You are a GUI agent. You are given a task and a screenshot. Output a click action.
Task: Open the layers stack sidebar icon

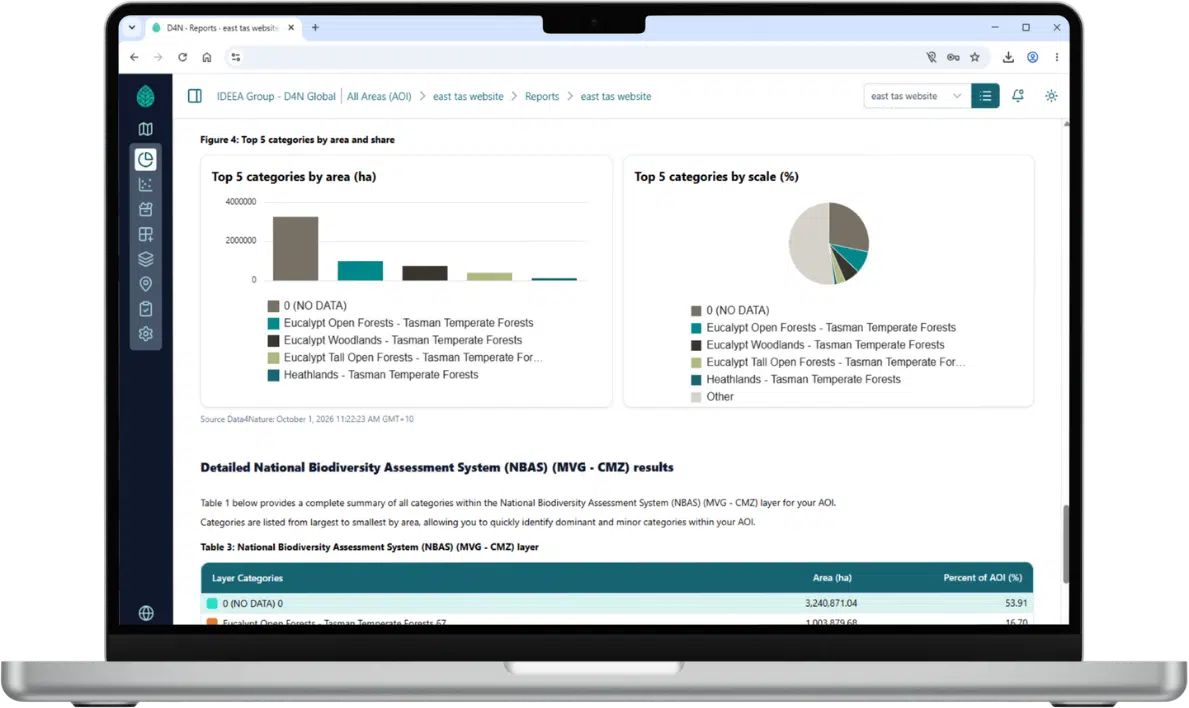(x=146, y=259)
